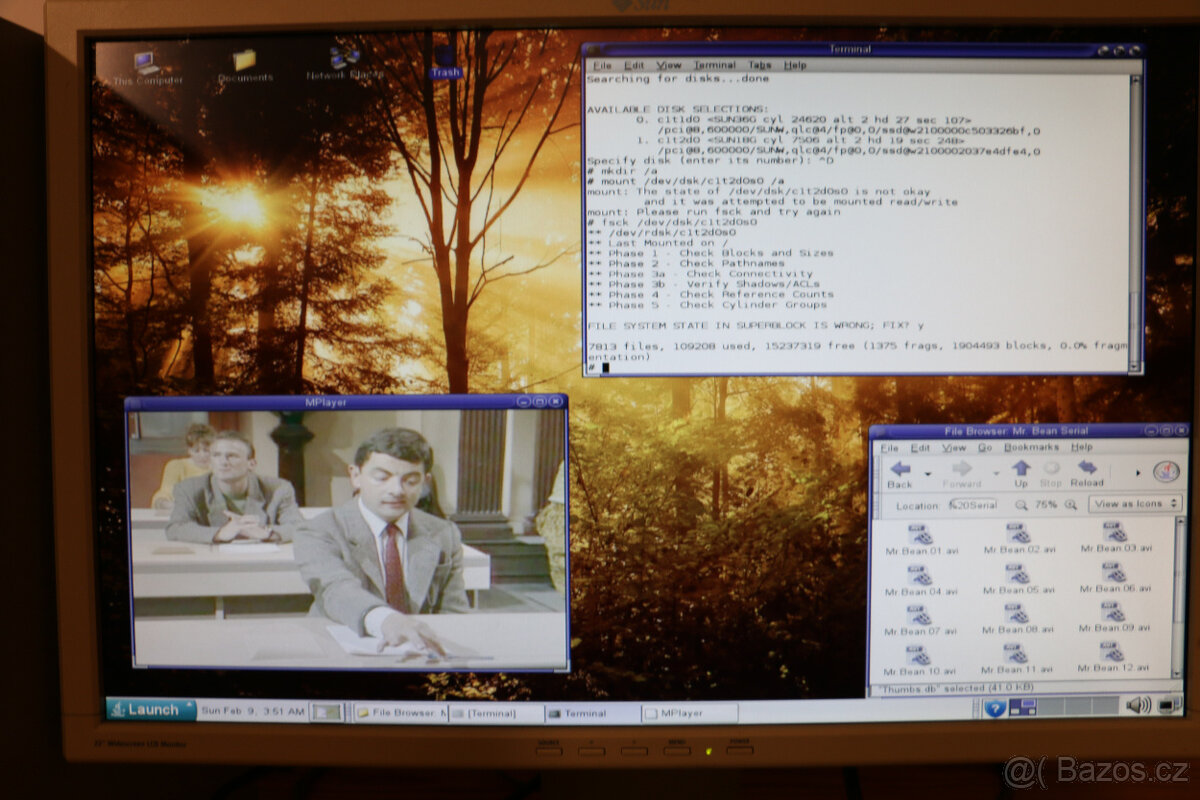1200x800 pixels.
Task: Switch to MPlayer in the taskbar
Action: (x=690, y=713)
